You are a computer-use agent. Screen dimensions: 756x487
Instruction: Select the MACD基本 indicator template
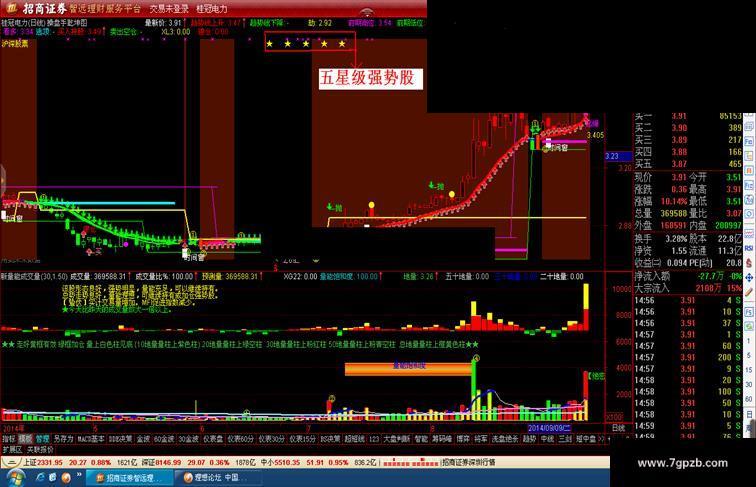pyautogui.click(x=91, y=439)
